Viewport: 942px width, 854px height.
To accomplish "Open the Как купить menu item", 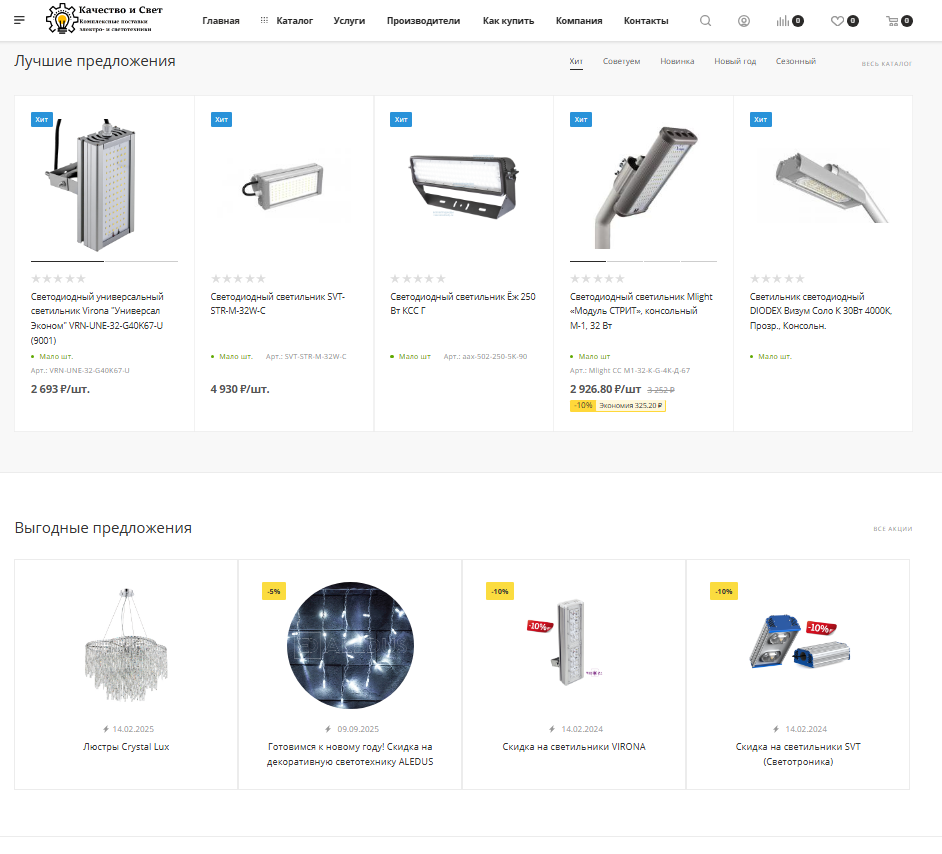I will tap(508, 21).
